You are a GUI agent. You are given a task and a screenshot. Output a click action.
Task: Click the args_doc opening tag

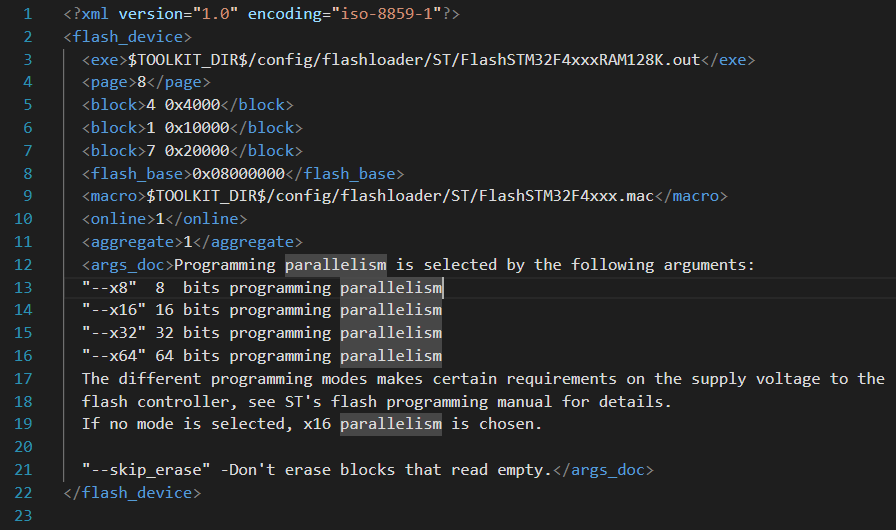tap(127, 265)
